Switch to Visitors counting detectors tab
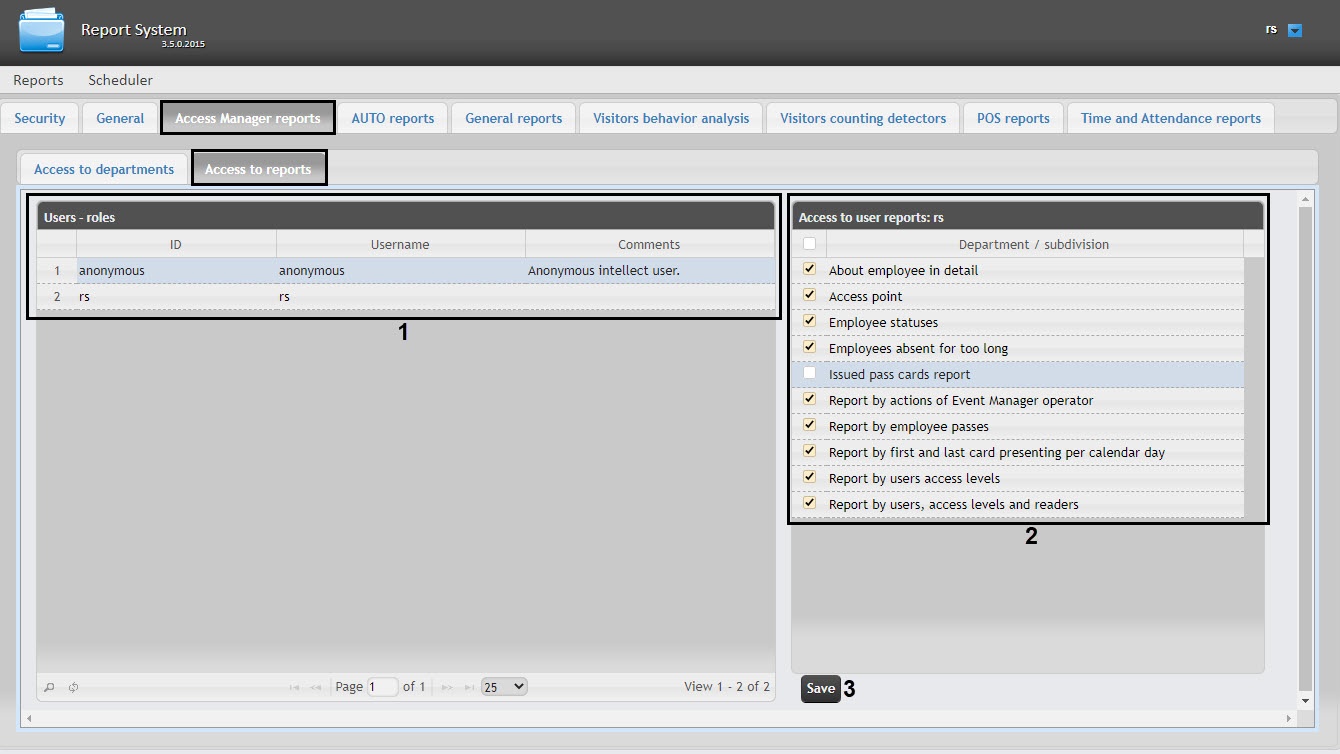1340x754 pixels. pos(863,118)
